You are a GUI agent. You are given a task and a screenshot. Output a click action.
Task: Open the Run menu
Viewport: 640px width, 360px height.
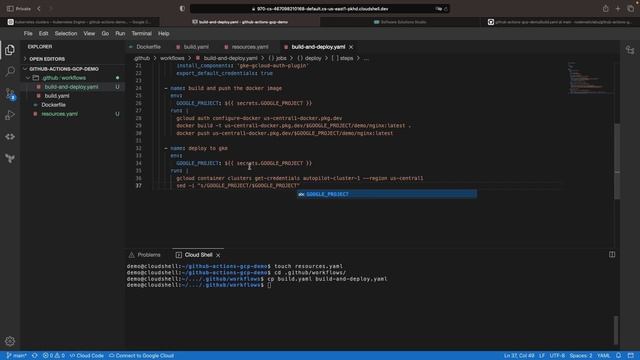[x=120, y=33]
